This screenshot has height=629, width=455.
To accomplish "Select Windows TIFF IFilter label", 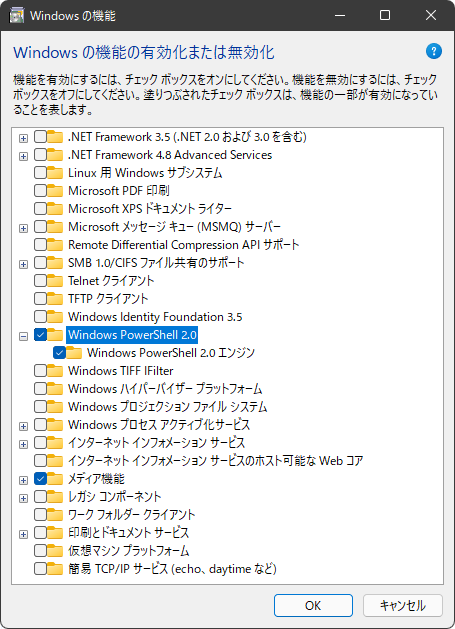I will pyautogui.click(x=121, y=371).
